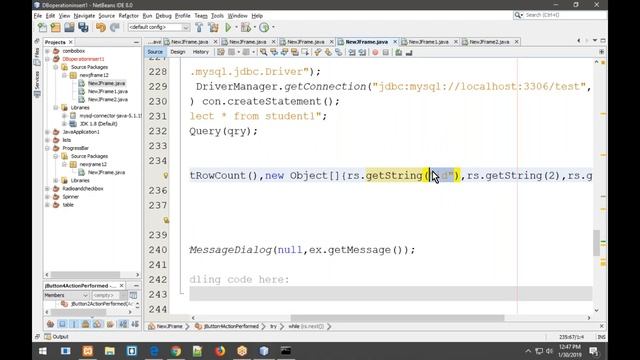Click the Find Selection magnifier editor icon
This screenshot has width=640, height=360.
263,52
